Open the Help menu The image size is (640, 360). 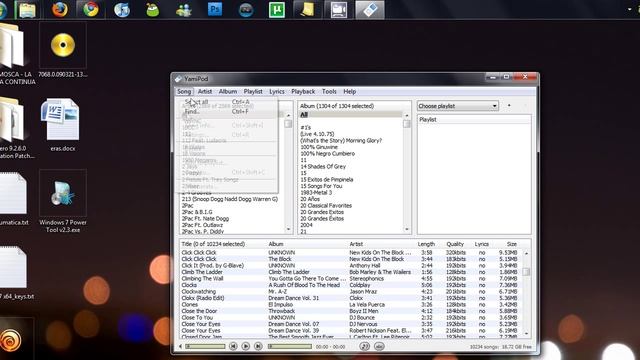[349, 91]
